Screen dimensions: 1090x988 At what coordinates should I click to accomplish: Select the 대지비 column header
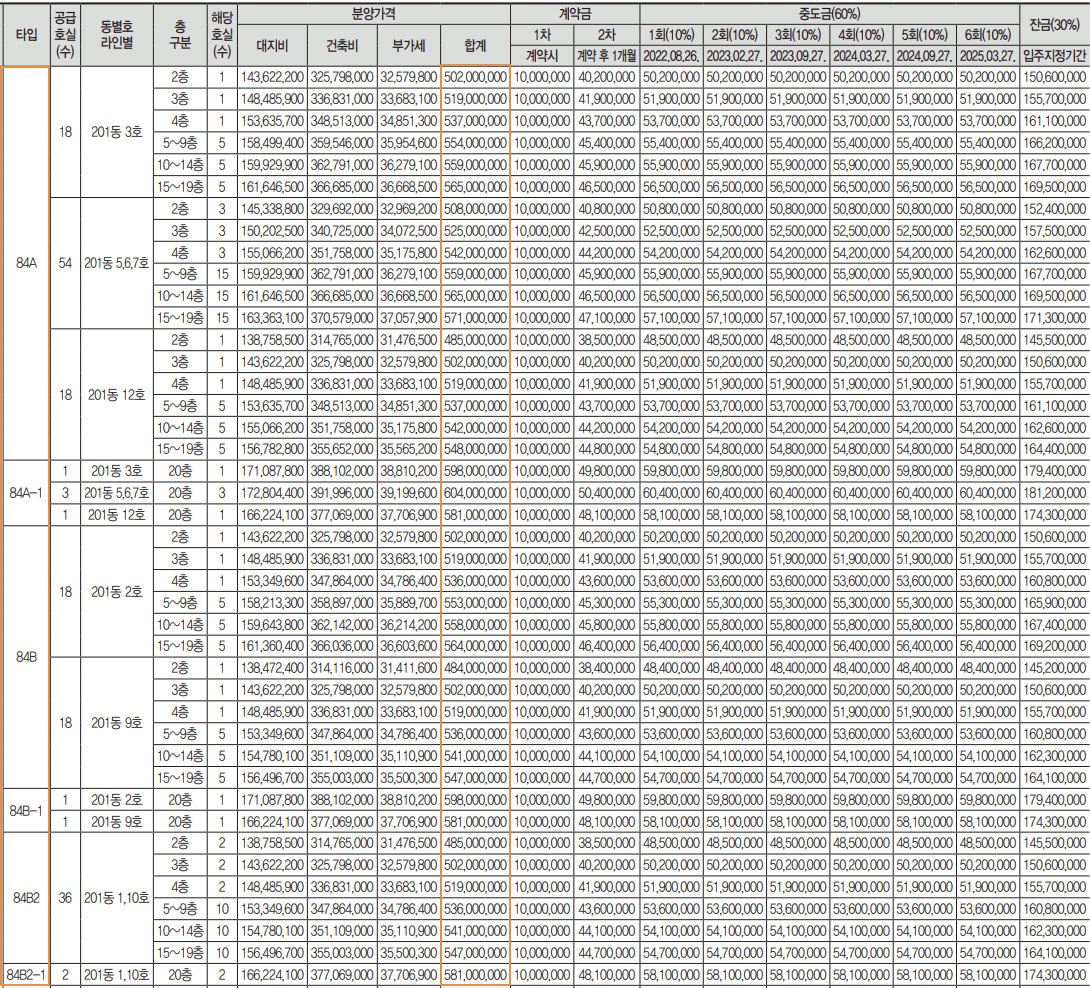point(272,46)
